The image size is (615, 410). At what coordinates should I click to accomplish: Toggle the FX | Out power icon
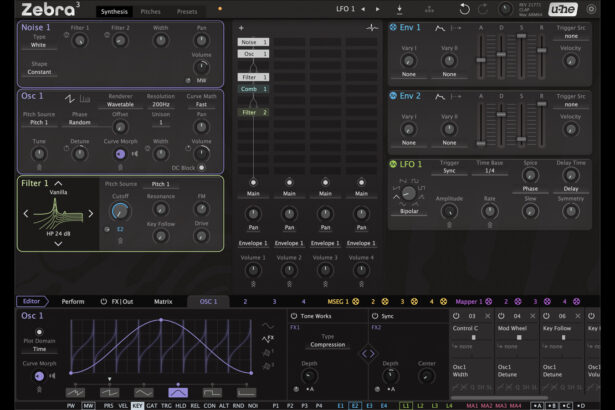click(x=104, y=301)
